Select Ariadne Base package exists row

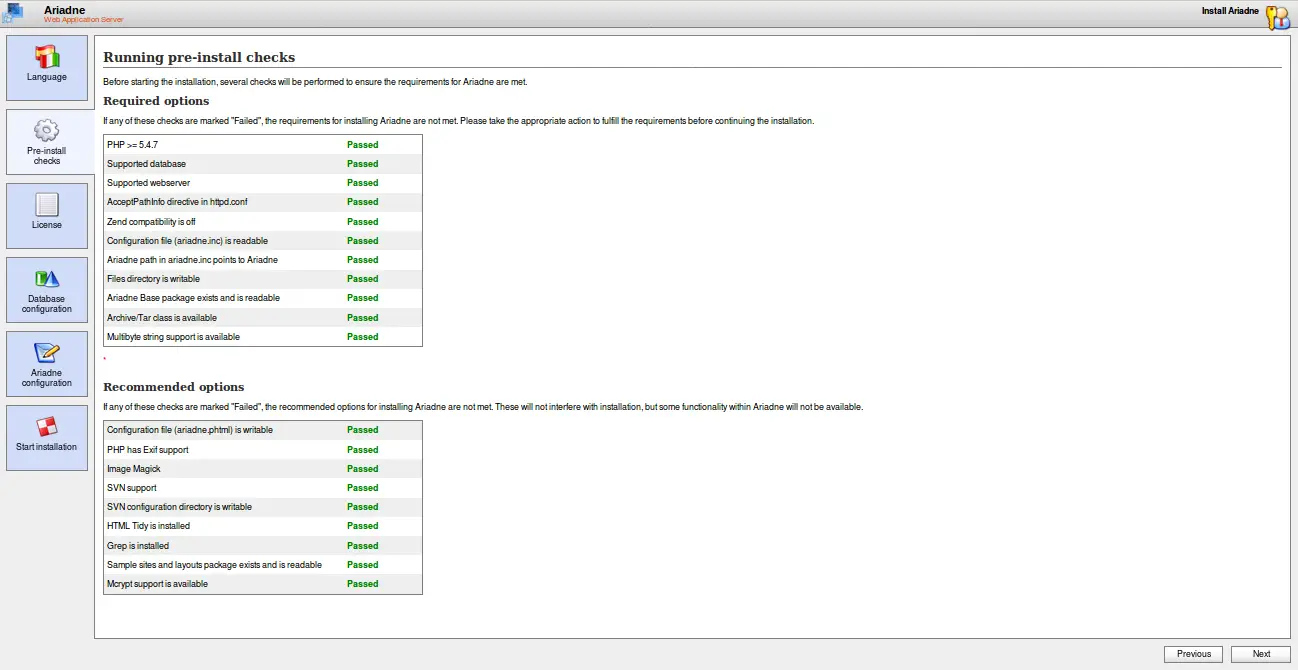click(x=263, y=298)
